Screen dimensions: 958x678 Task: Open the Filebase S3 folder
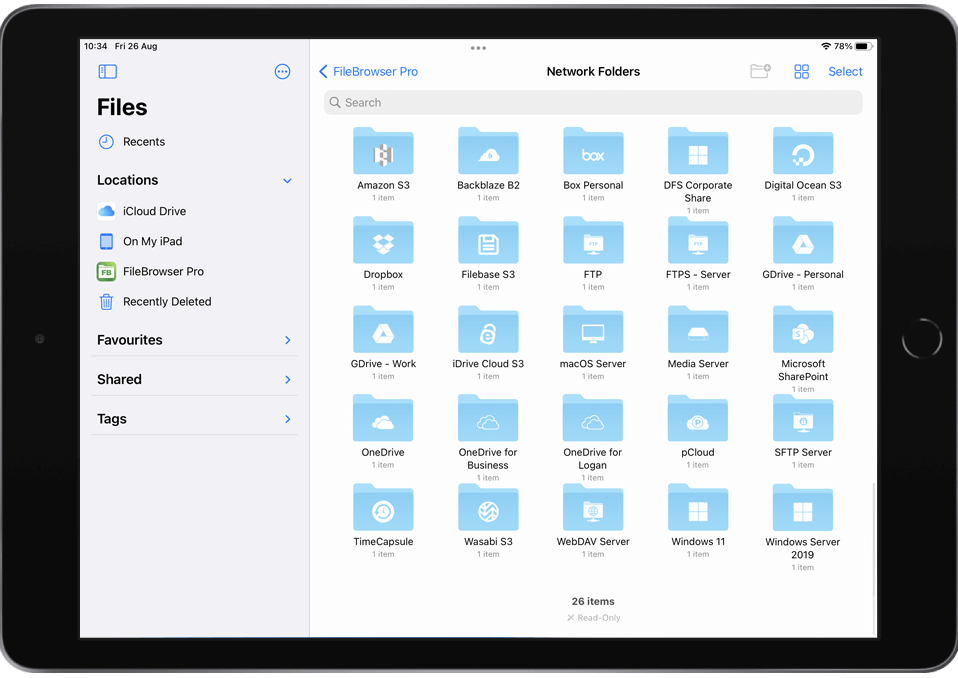coord(488,240)
